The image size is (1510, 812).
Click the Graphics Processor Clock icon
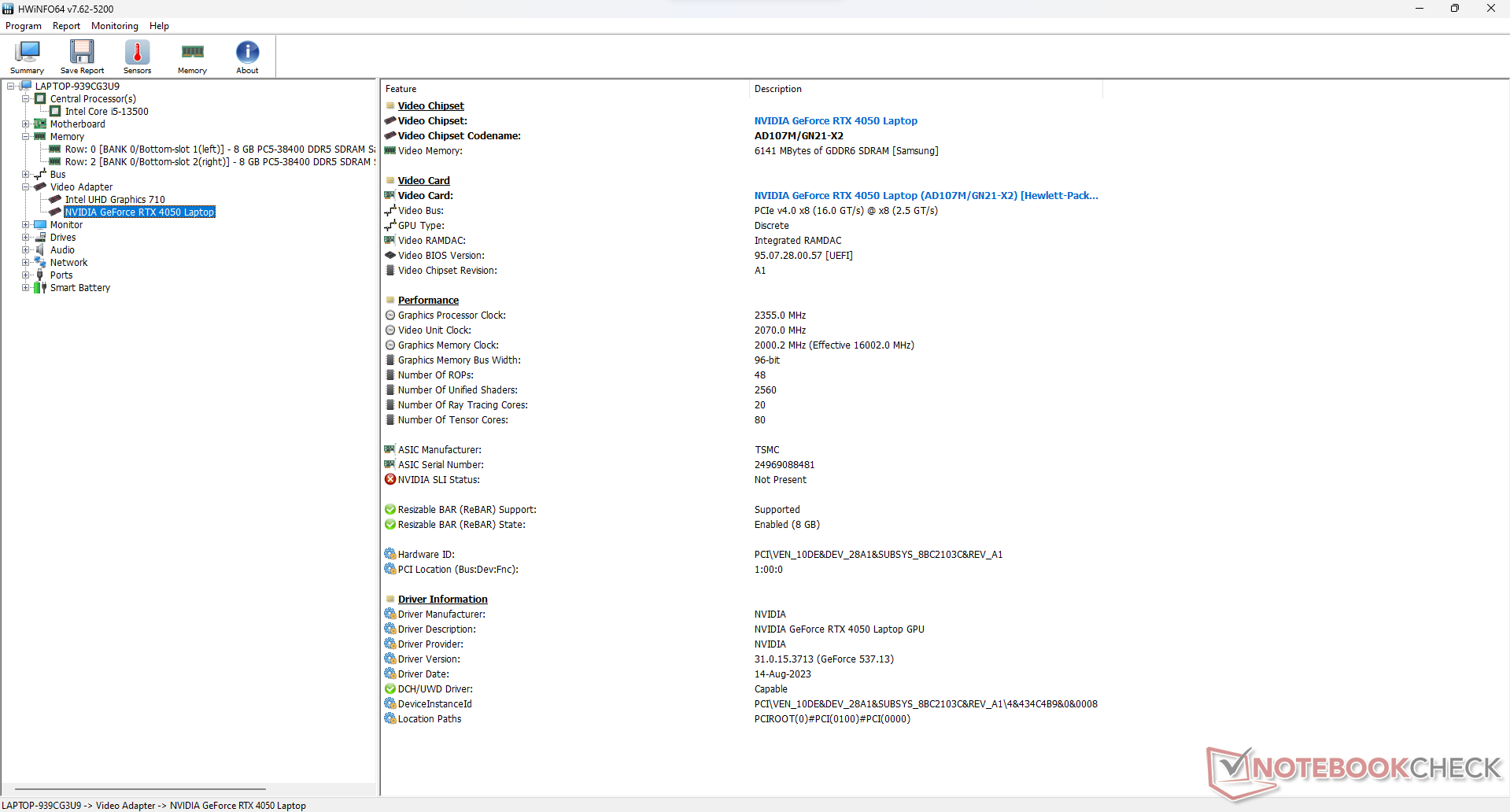[390, 315]
